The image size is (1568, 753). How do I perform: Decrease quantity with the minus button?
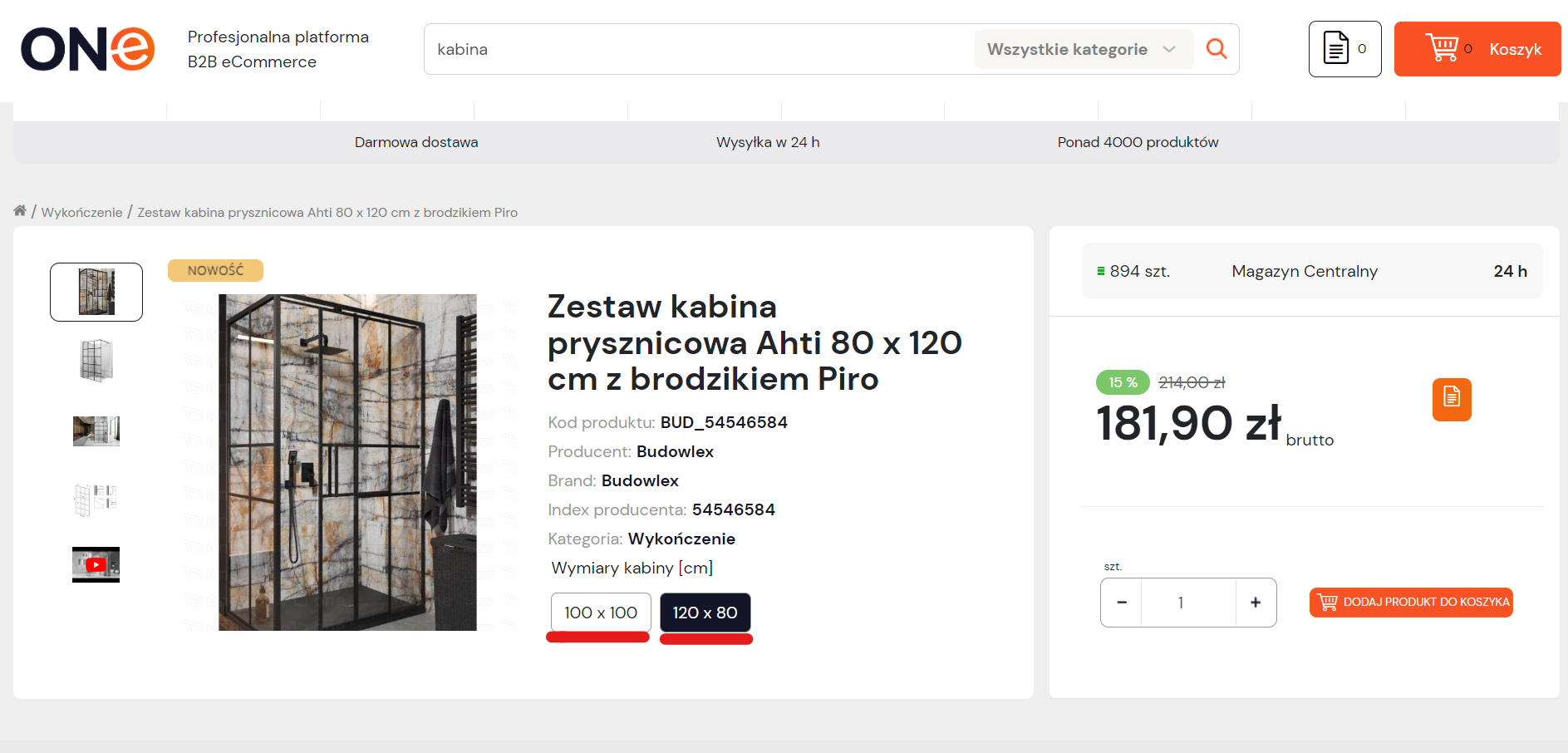click(x=1122, y=603)
